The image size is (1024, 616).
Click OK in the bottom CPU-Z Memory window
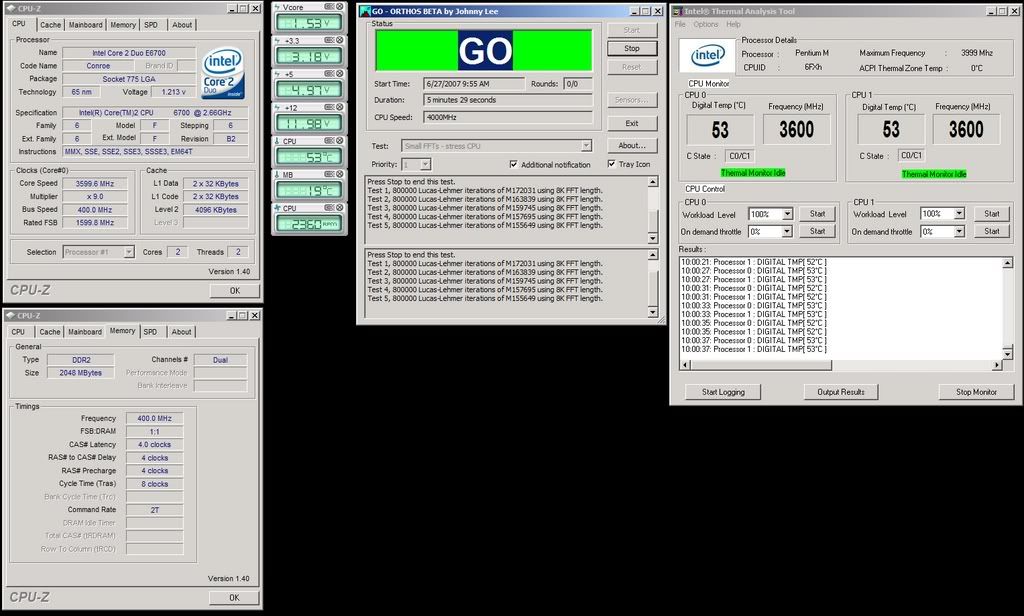234,598
